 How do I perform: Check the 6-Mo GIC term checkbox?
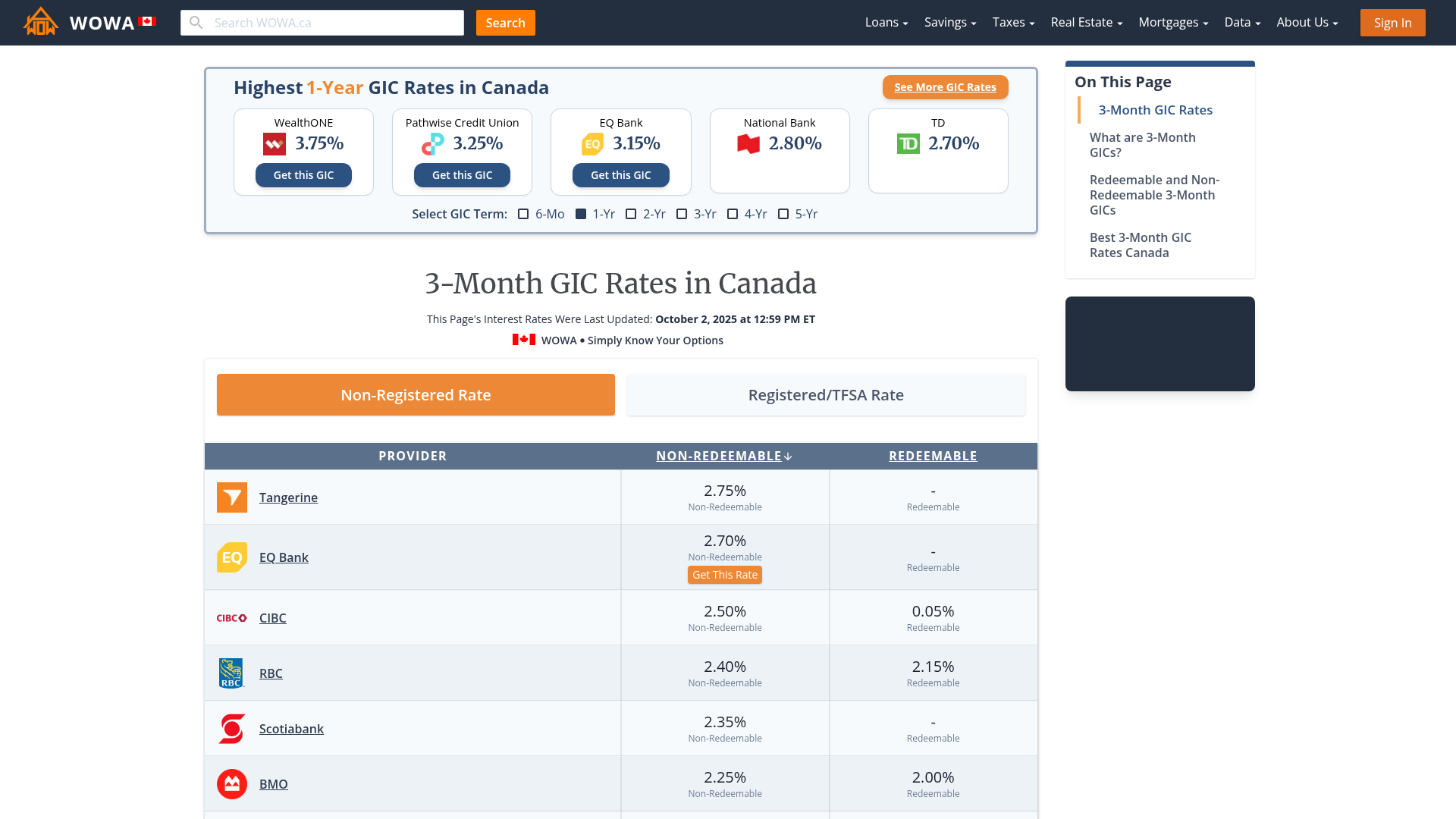[523, 214]
